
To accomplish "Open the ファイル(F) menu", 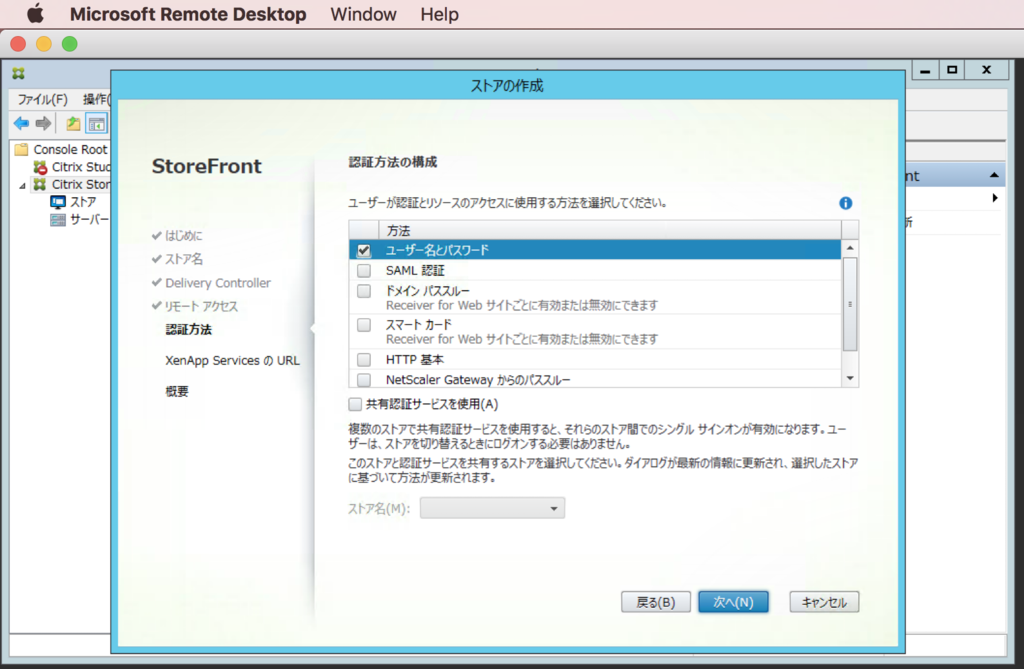I will (x=42, y=99).
